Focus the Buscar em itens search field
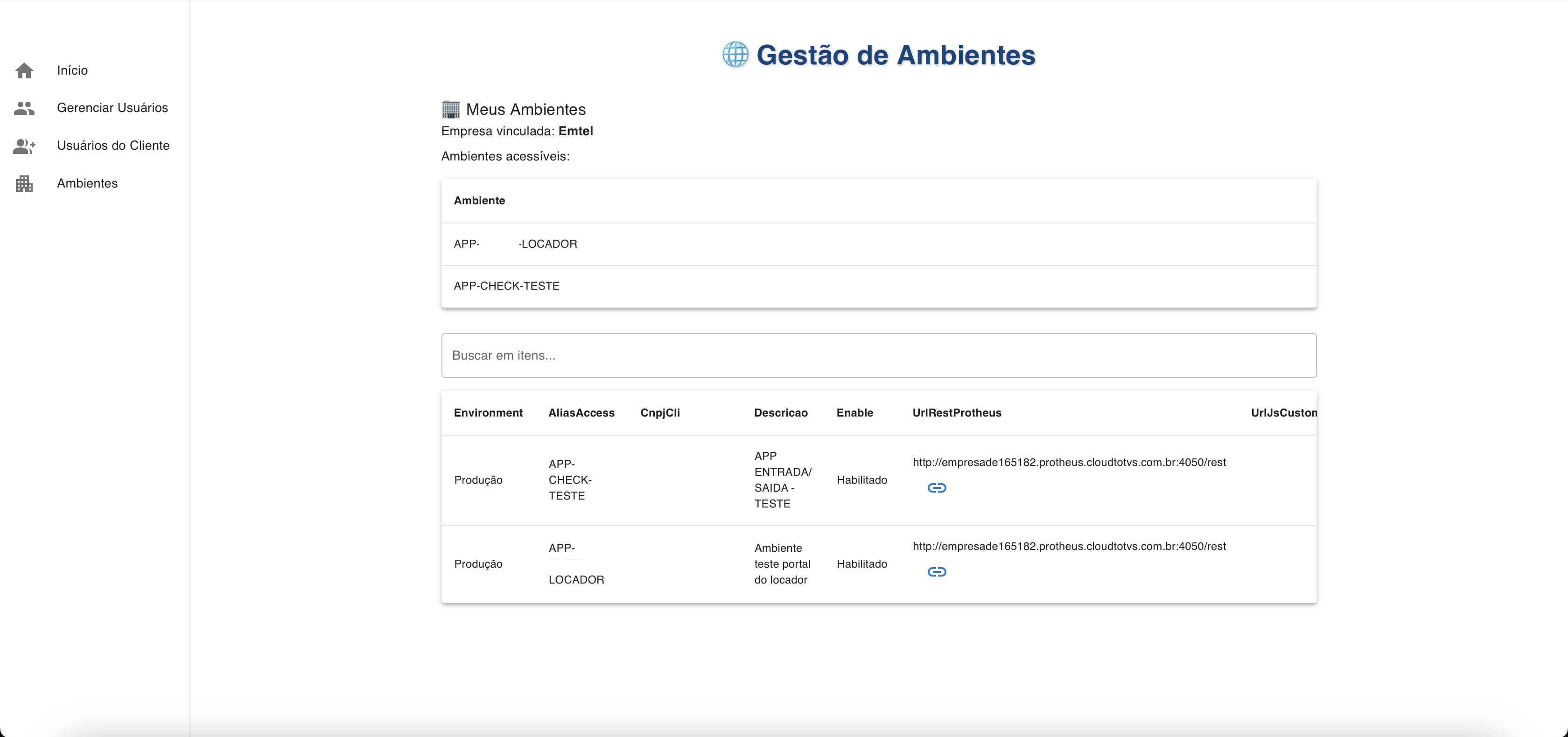 878,355
